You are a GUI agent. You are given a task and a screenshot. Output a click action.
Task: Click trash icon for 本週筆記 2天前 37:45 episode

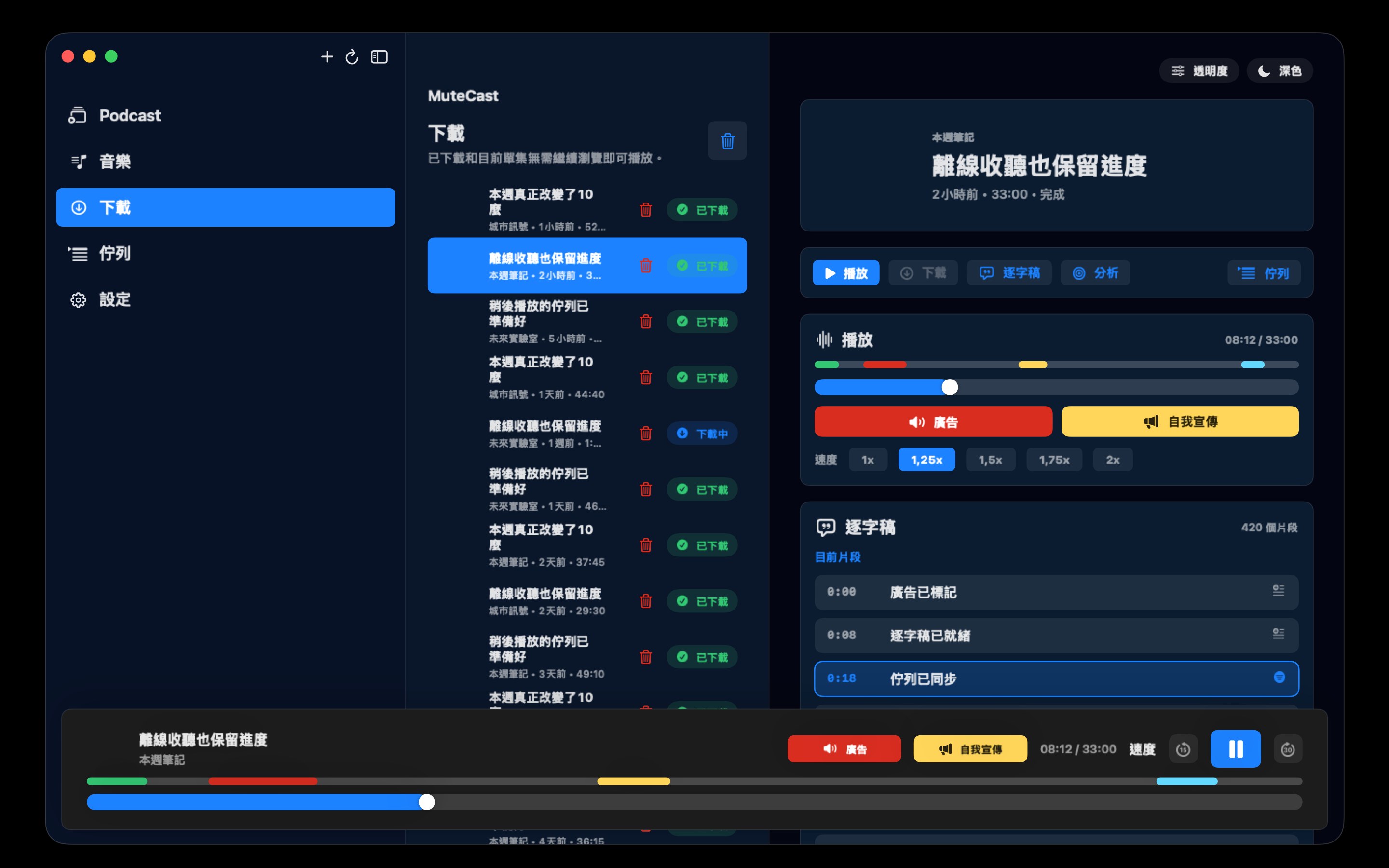point(646,545)
